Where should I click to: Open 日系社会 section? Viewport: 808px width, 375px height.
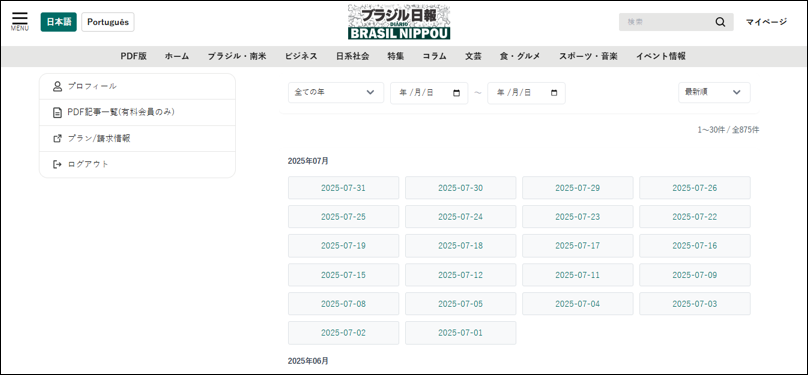(x=352, y=57)
